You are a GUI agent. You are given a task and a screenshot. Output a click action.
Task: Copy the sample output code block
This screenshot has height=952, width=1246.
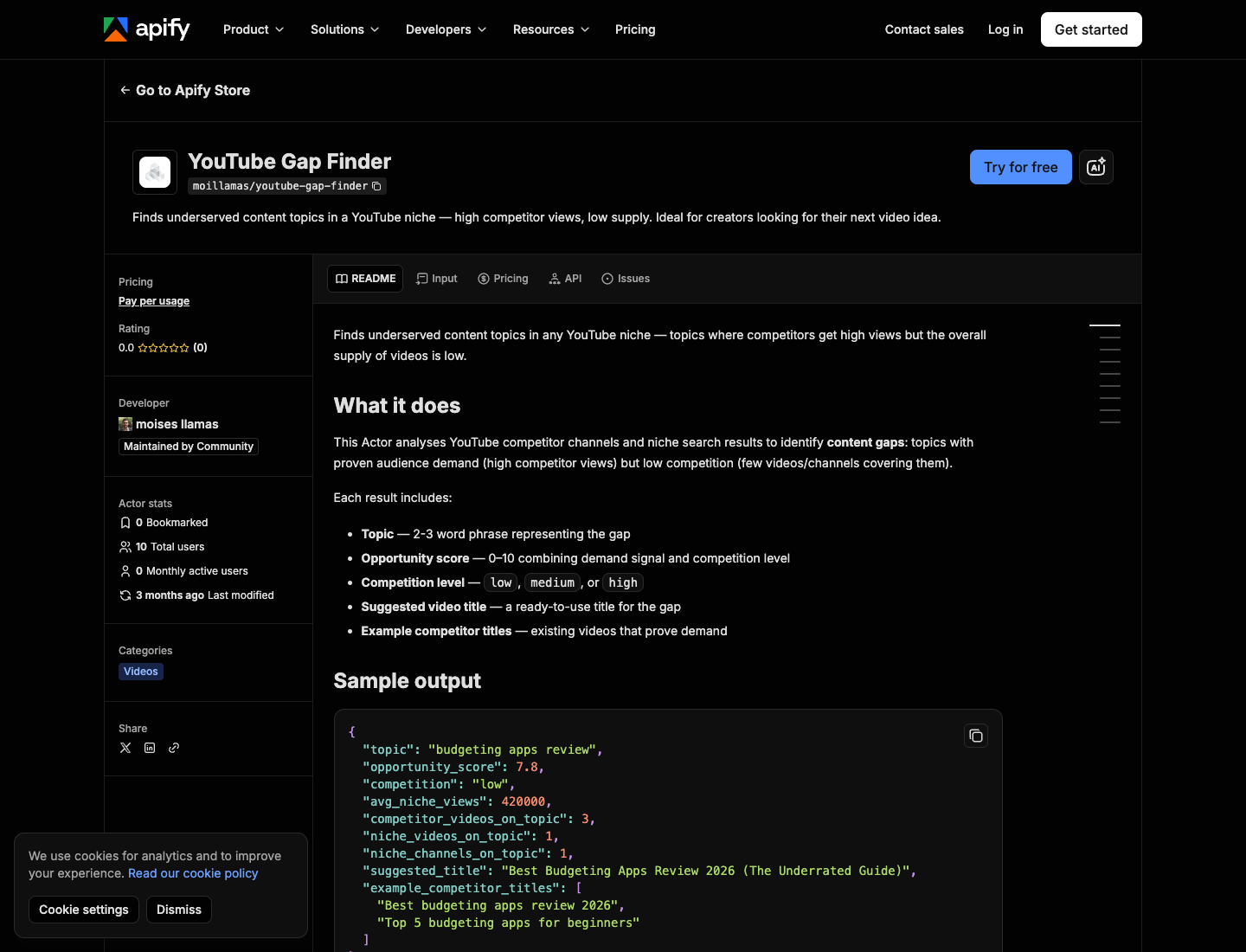click(976, 736)
